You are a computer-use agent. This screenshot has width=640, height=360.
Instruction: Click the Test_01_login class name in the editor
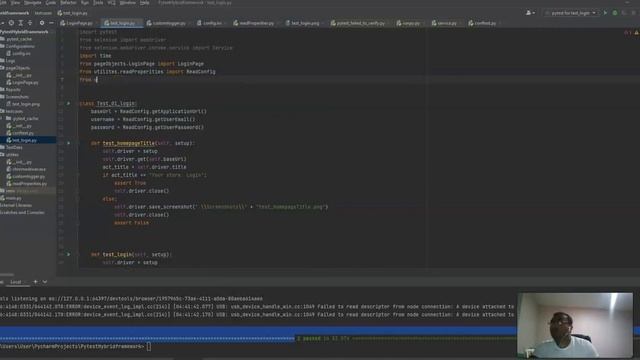[116, 104]
